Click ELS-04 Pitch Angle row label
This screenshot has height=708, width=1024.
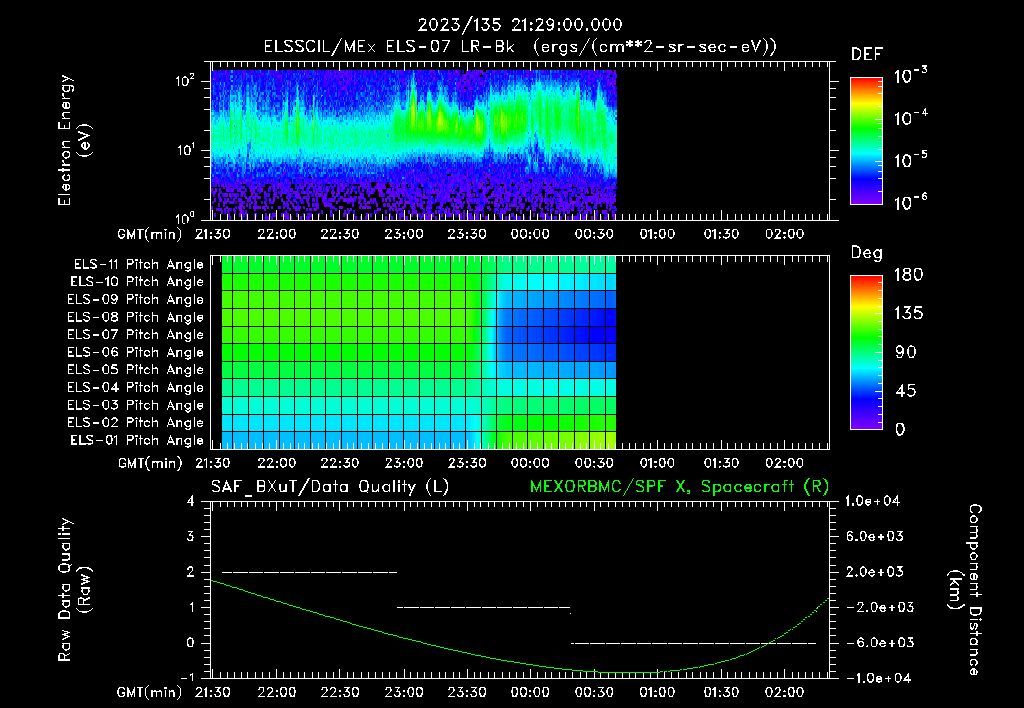coord(136,387)
